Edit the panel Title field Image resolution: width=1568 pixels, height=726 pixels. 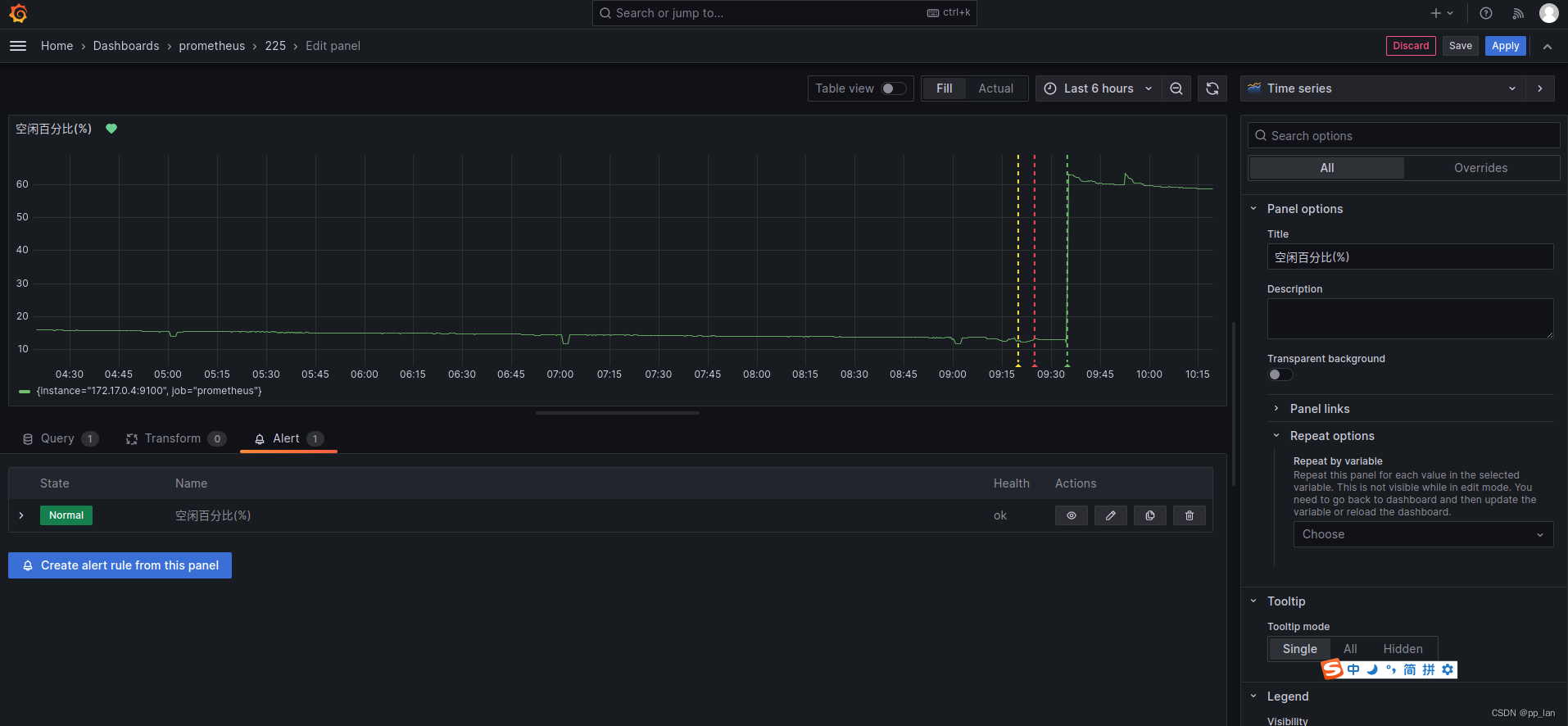(x=1410, y=256)
